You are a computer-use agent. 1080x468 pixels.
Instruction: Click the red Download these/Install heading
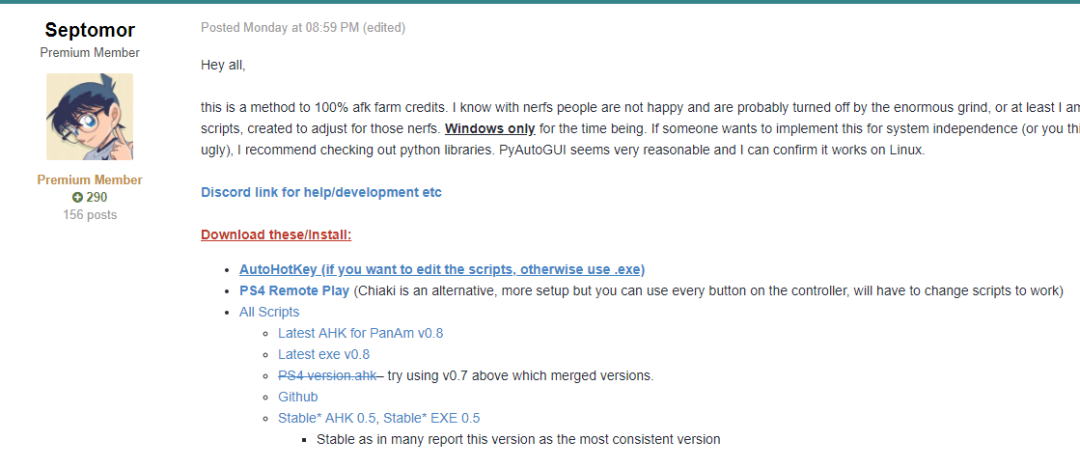(276, 235)
